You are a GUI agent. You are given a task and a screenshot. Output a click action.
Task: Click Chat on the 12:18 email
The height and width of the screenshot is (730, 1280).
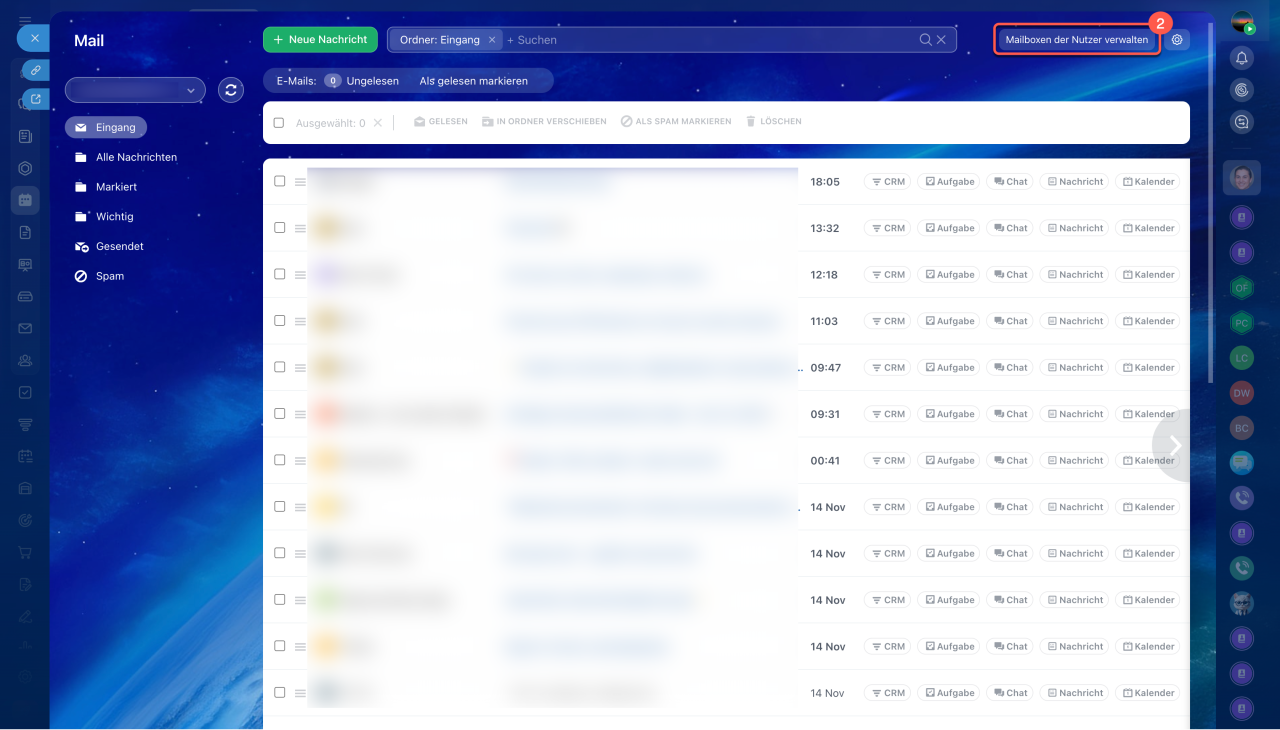click(1010, 274)
